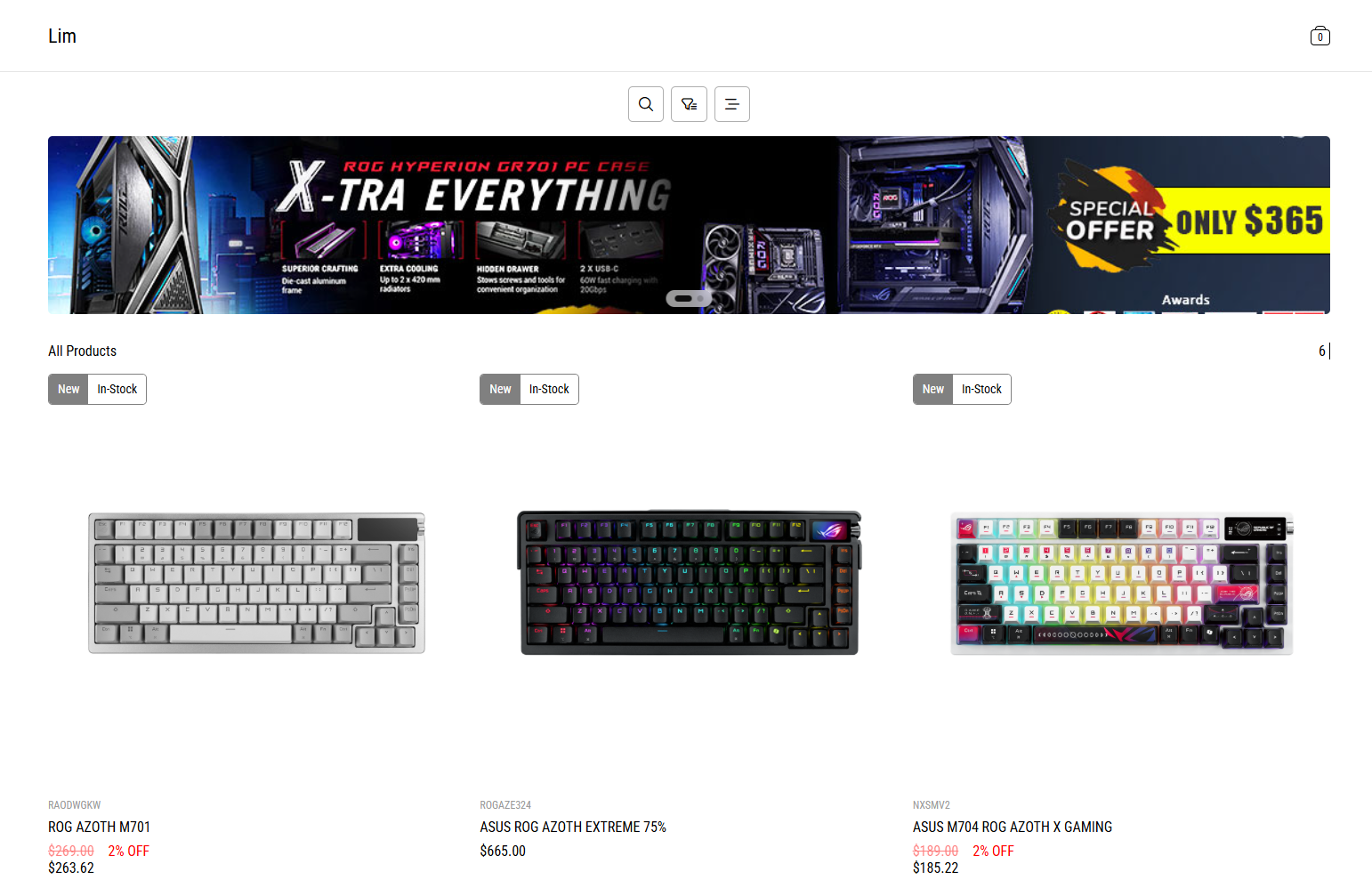Click the Lim store logo

click(62, 36)
